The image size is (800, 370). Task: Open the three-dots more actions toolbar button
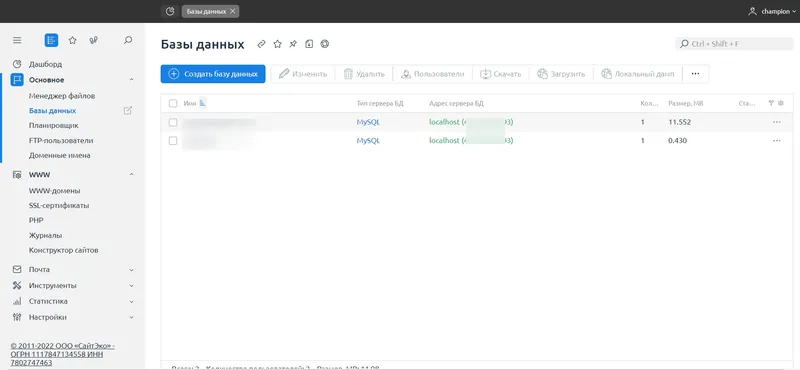click(695, 74)
